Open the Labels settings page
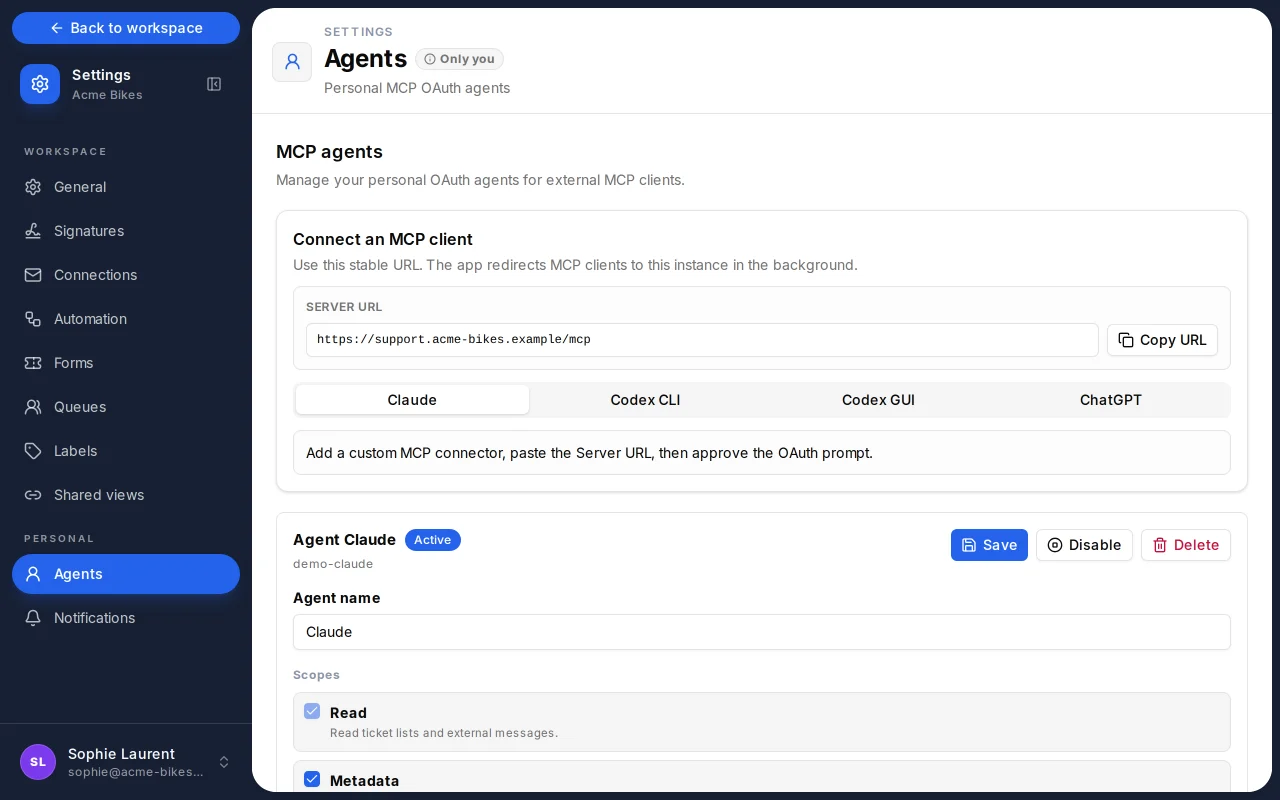This screenshot has width=1280, height=800. click(x=126, y=451)
